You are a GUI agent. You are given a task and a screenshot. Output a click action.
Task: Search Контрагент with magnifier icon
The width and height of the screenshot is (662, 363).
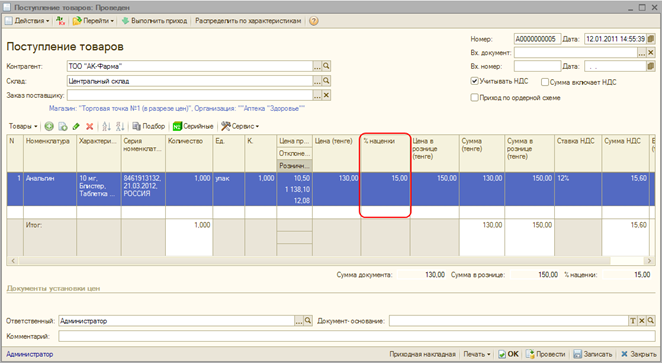[x=326, y=66]
